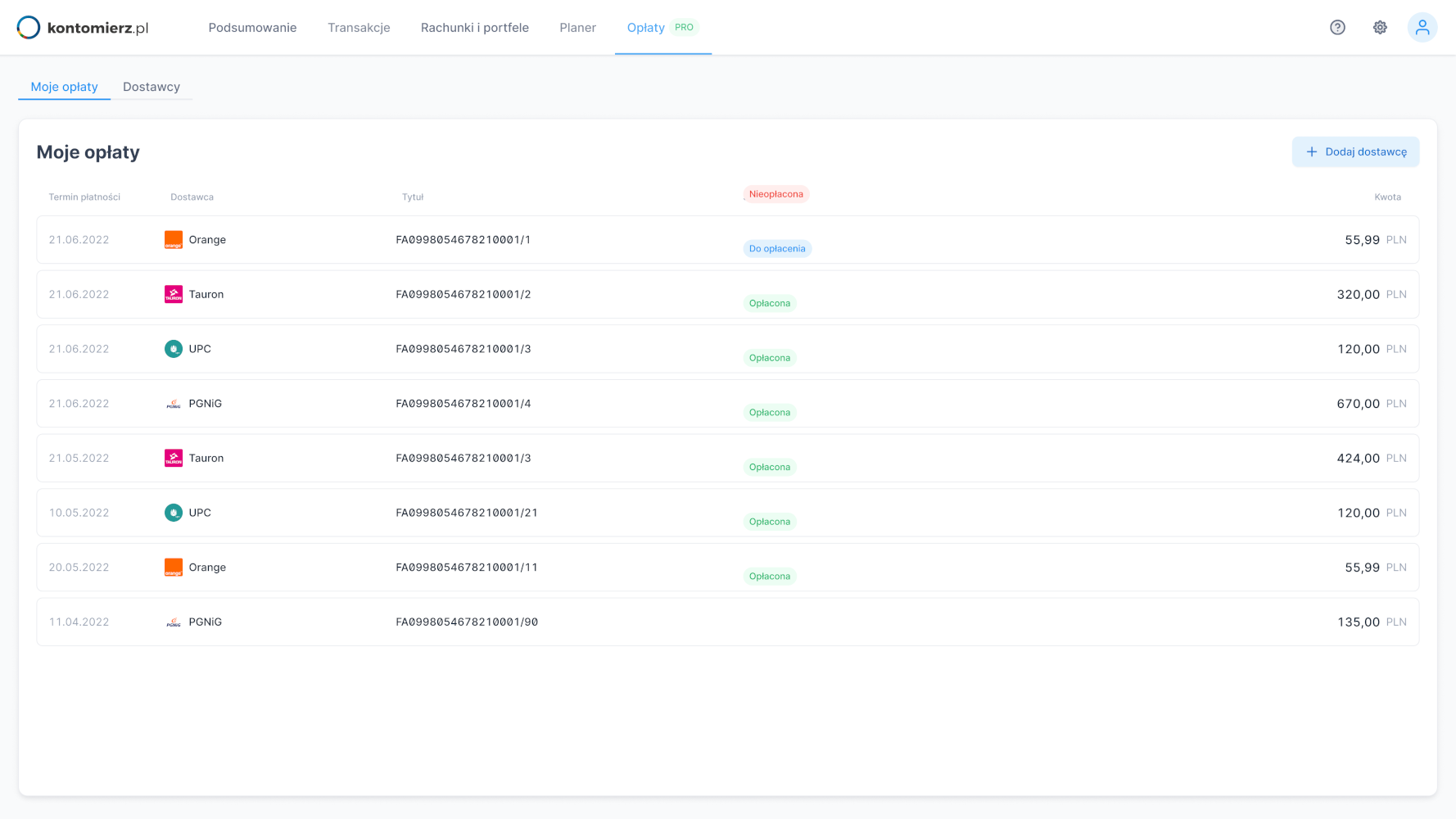The image size is (1456, 819).
Task: Open the Planer page
Action: point(577,28)
